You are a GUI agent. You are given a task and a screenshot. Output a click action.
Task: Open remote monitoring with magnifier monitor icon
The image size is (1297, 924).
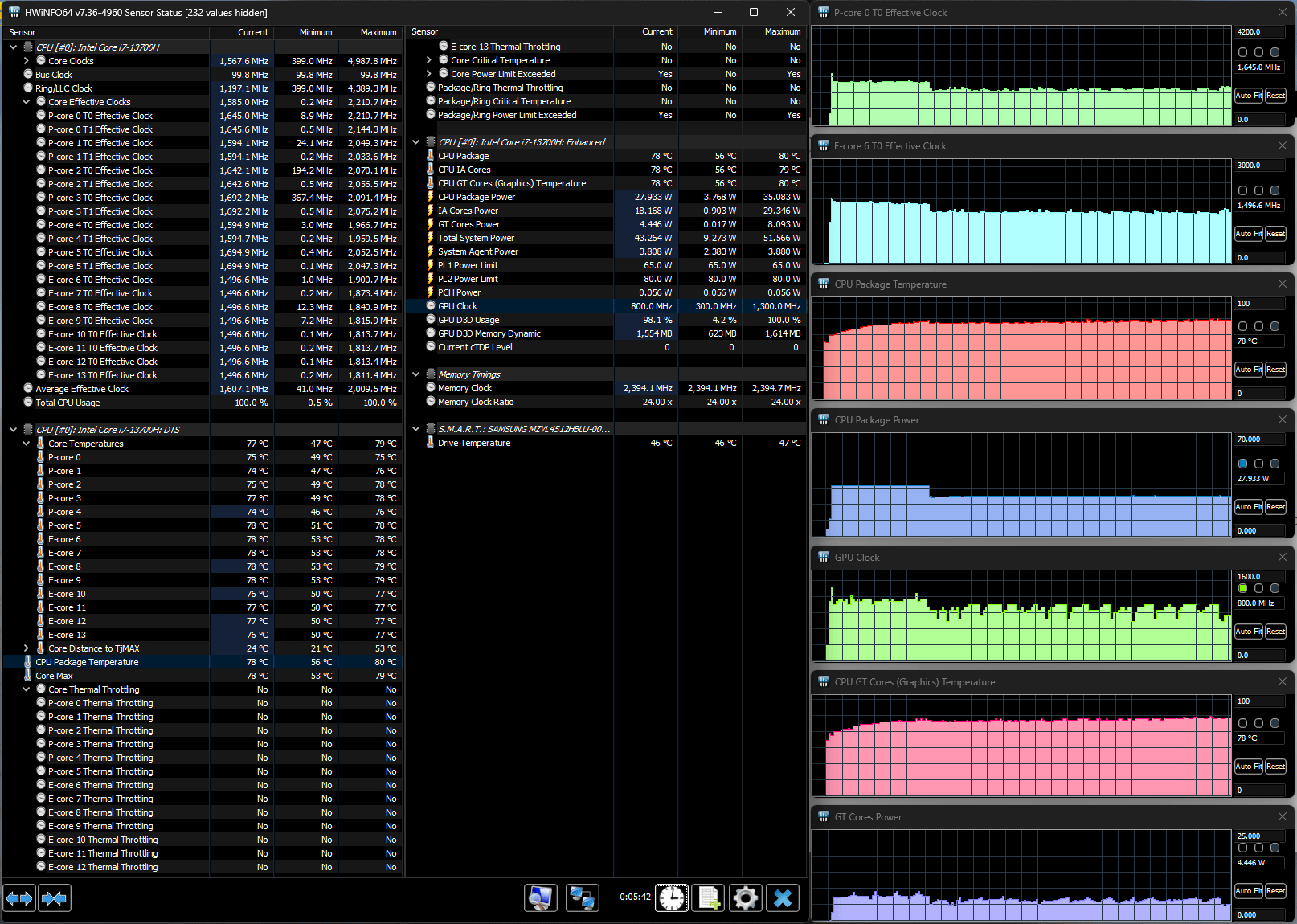tap(541, 897)
